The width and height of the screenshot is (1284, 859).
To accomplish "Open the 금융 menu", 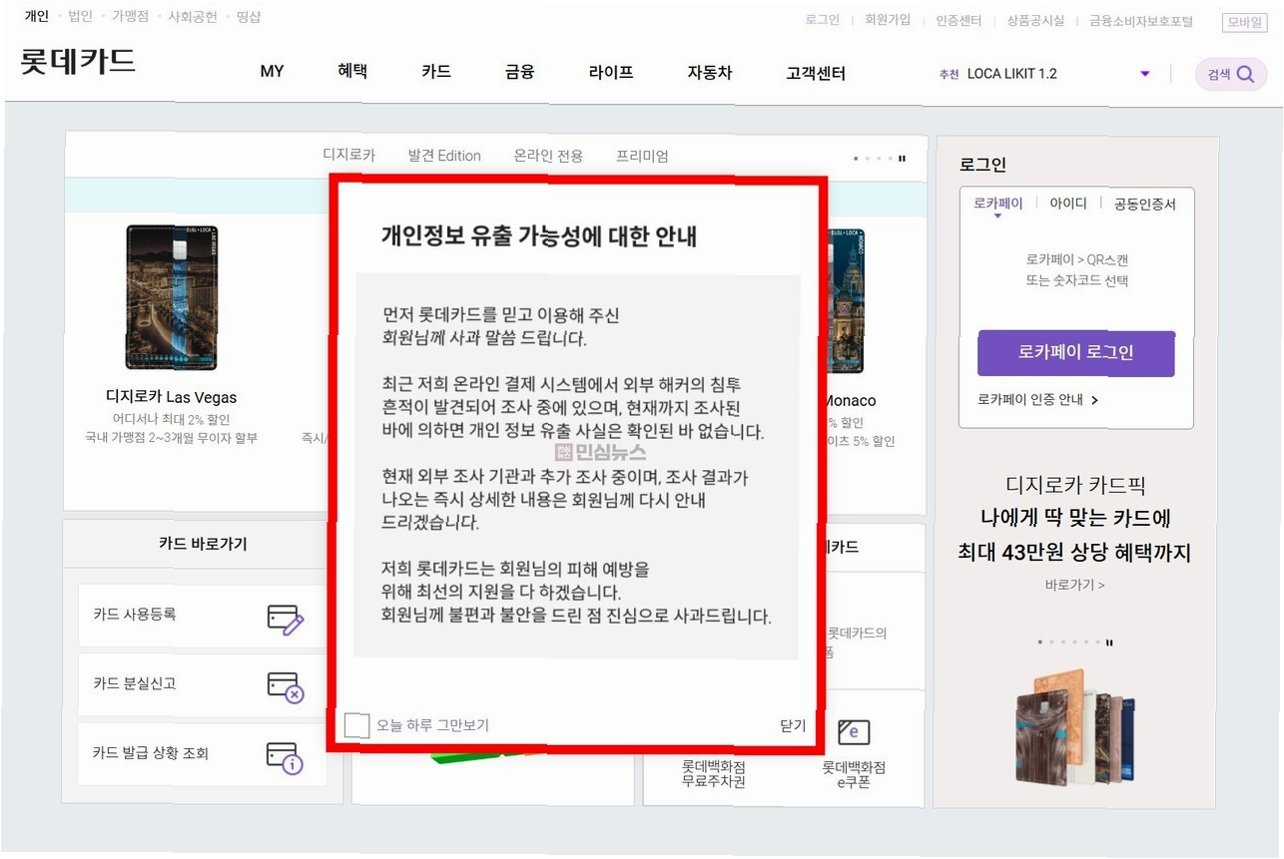I will (x=520, y=72).
